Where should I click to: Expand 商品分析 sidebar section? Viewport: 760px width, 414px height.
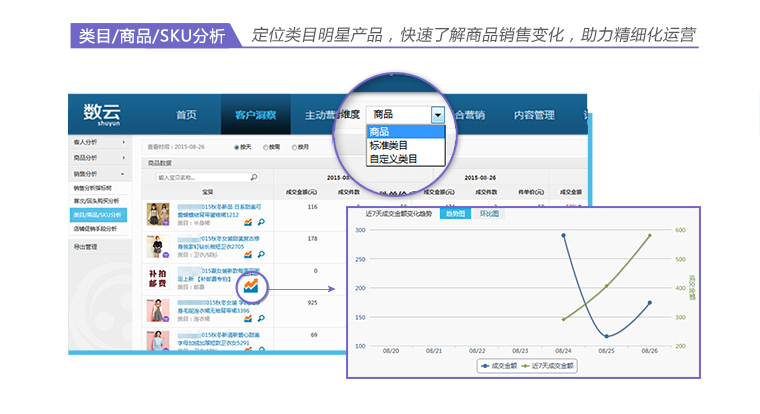click(x=99, y=158)
